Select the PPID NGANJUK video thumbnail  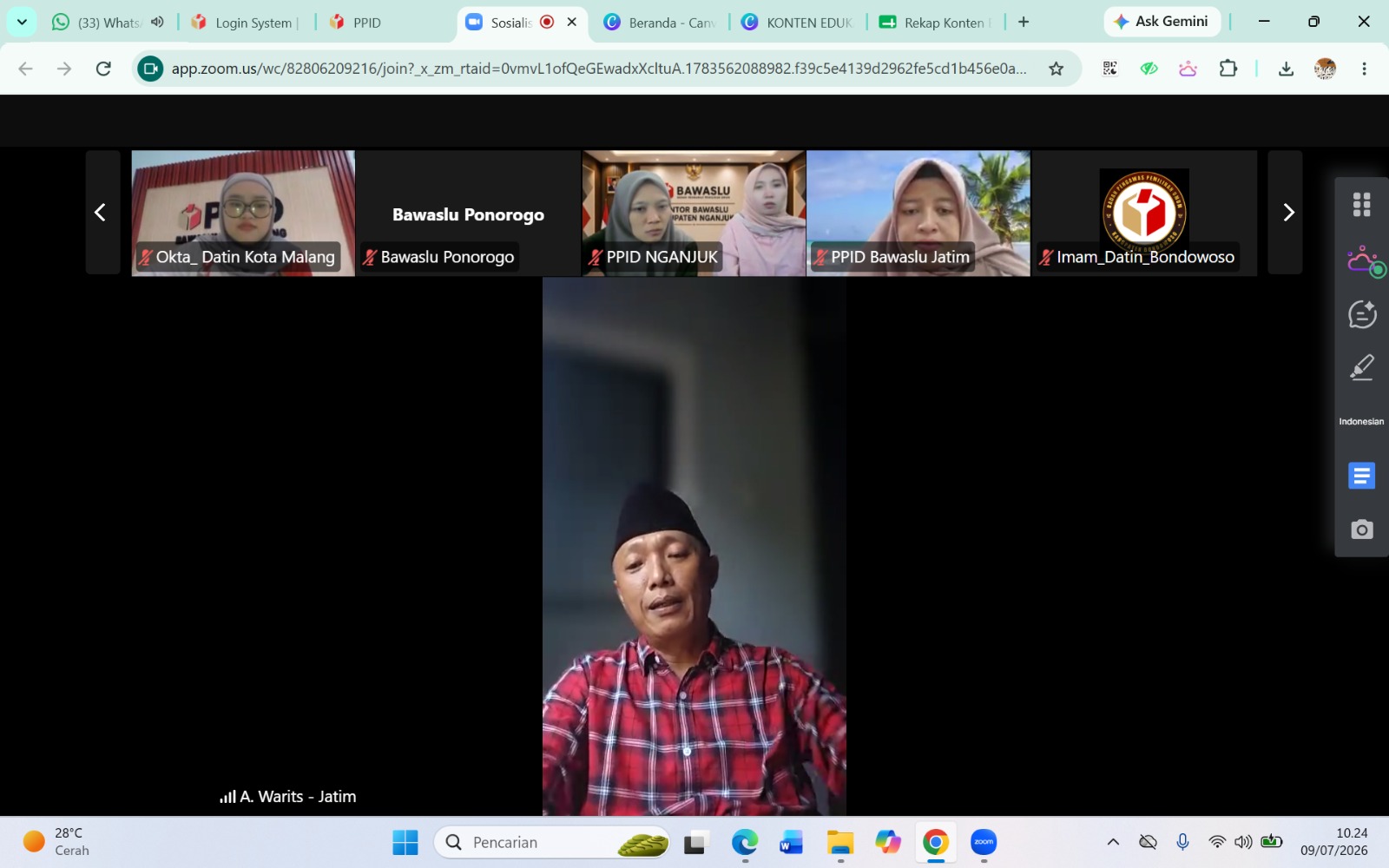pos(694,214)
